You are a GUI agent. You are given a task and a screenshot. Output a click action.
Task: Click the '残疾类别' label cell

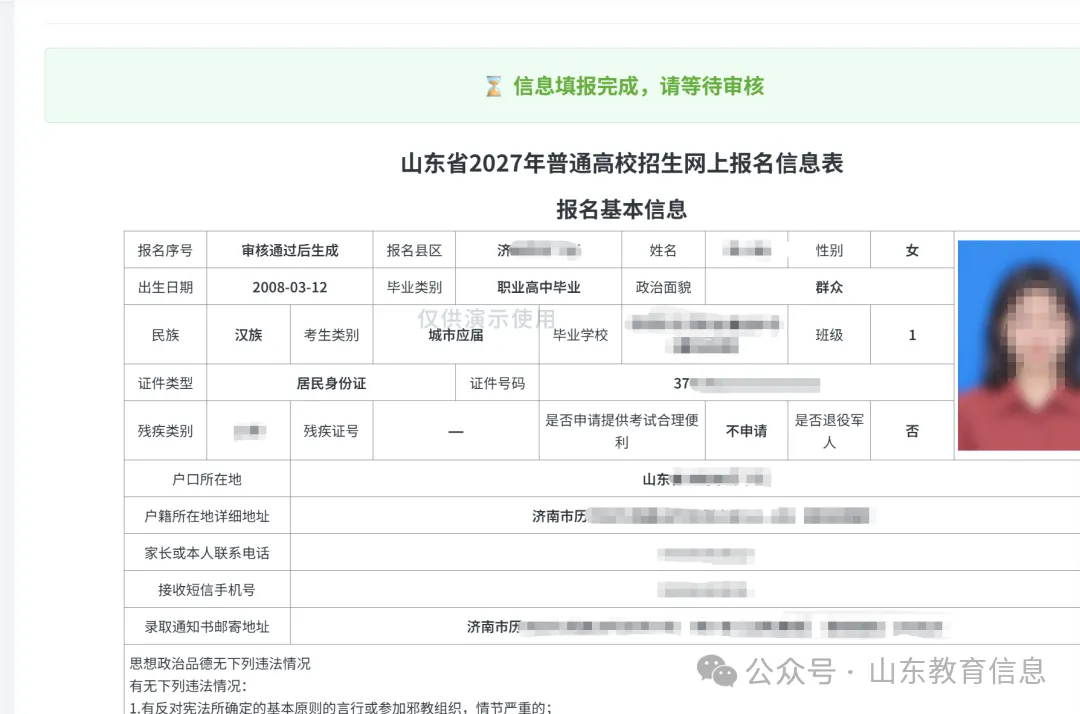point(165,431)
